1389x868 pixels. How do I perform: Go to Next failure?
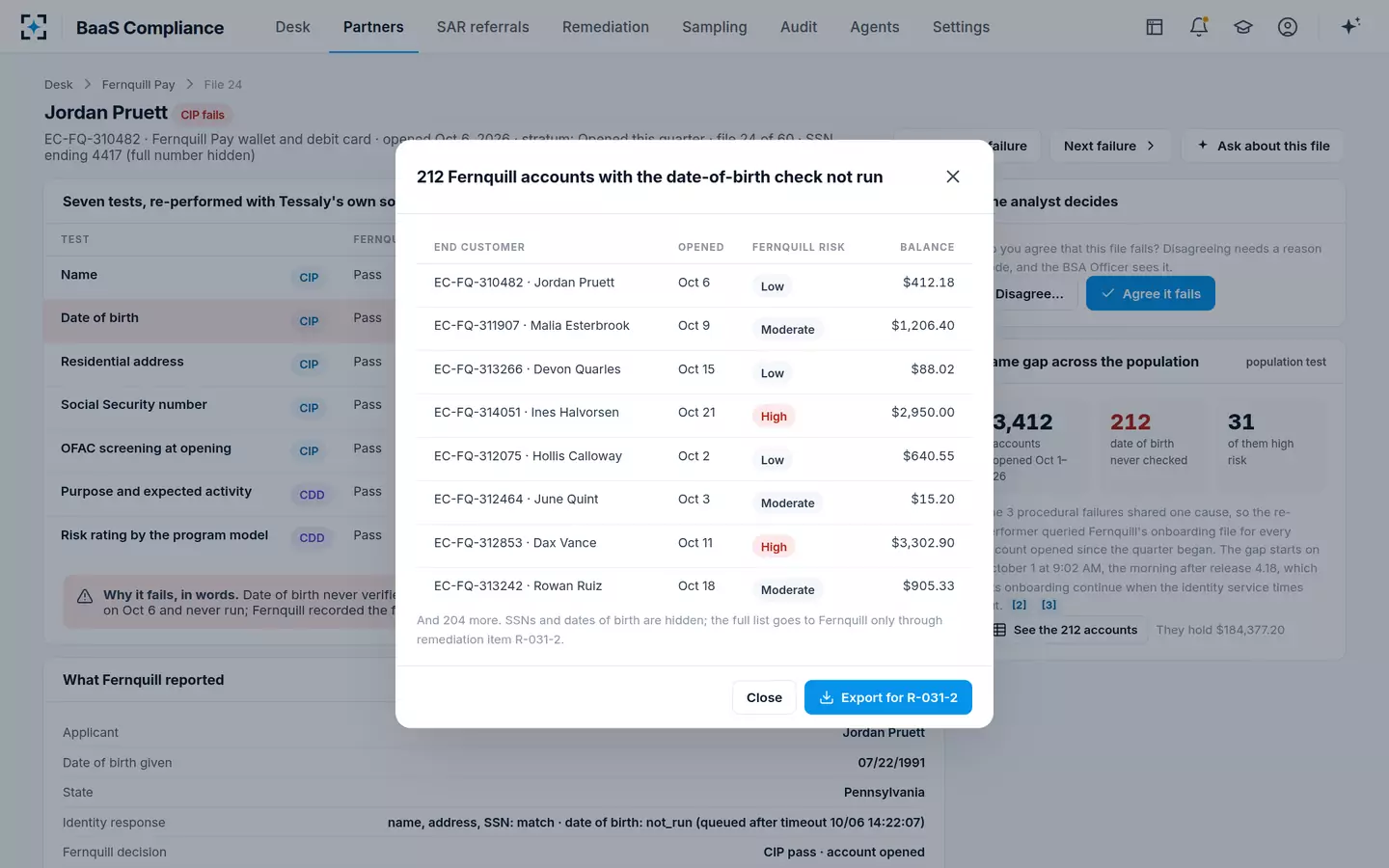[x=1110, y=146]
